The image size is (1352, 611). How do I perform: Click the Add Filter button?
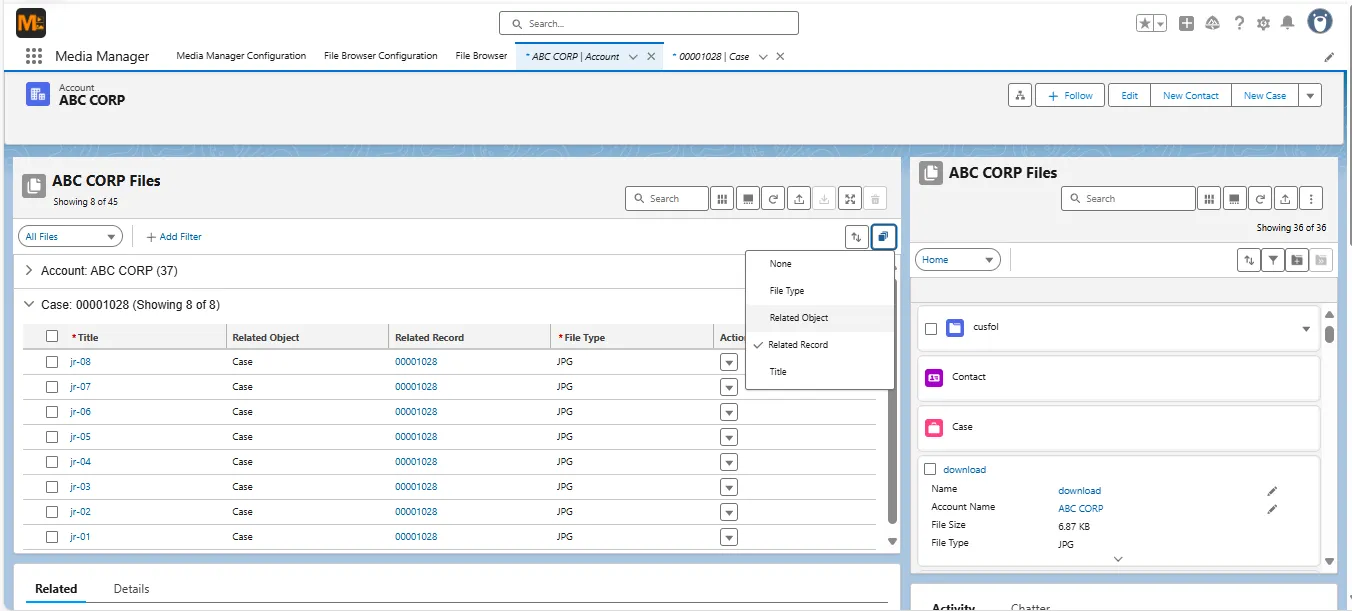coord(174,237)
